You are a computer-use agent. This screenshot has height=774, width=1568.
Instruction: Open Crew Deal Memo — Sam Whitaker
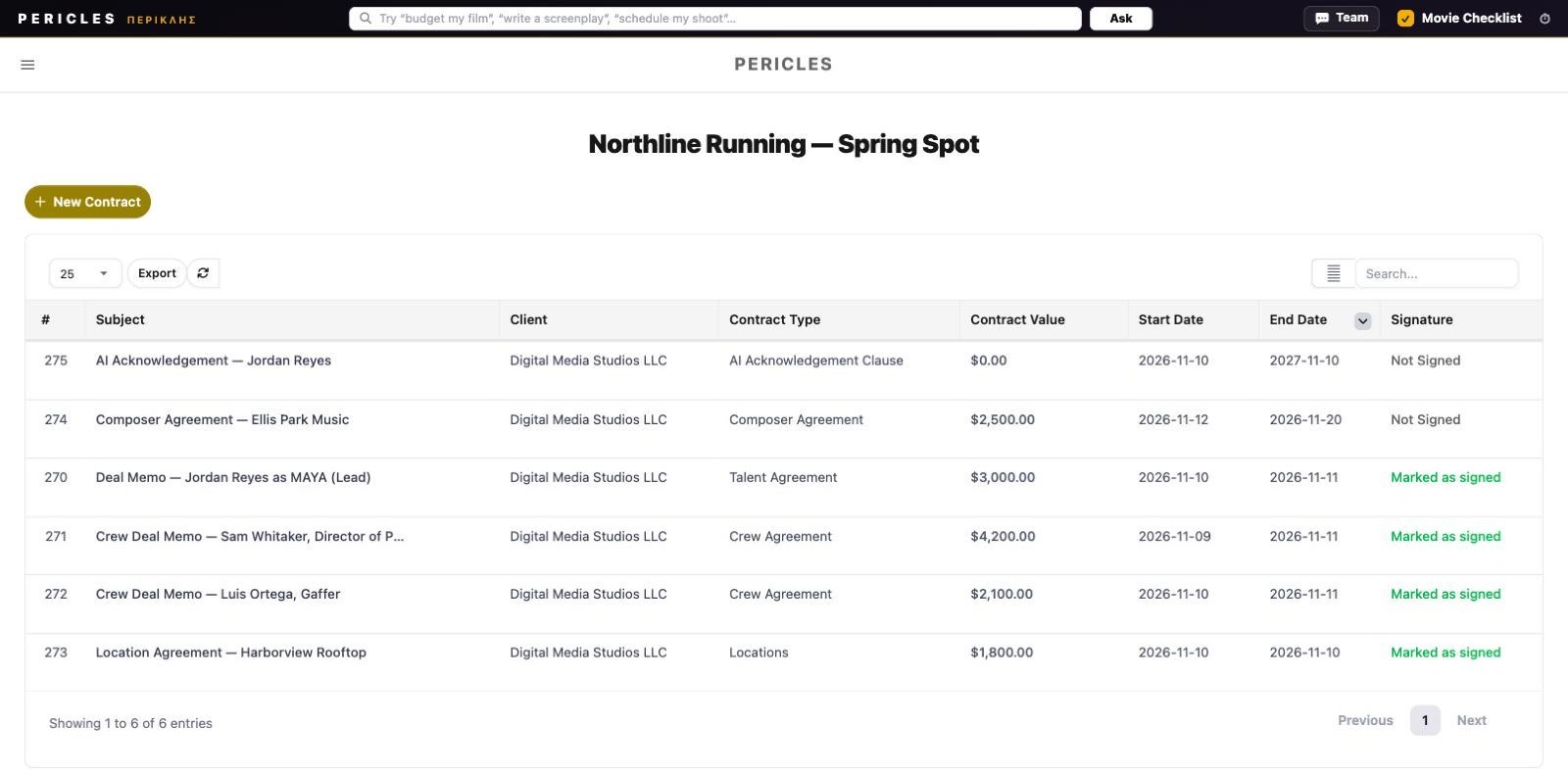click(250, 536)
